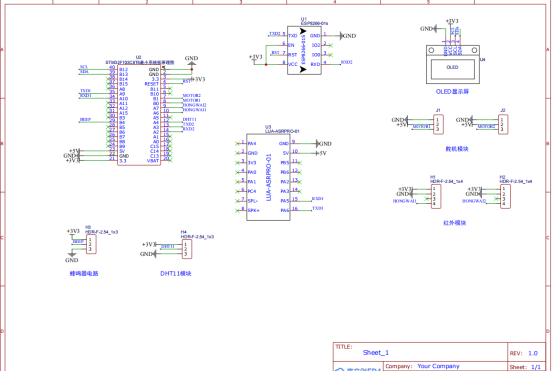Click the GND power symbol above U2

[192, 60]
